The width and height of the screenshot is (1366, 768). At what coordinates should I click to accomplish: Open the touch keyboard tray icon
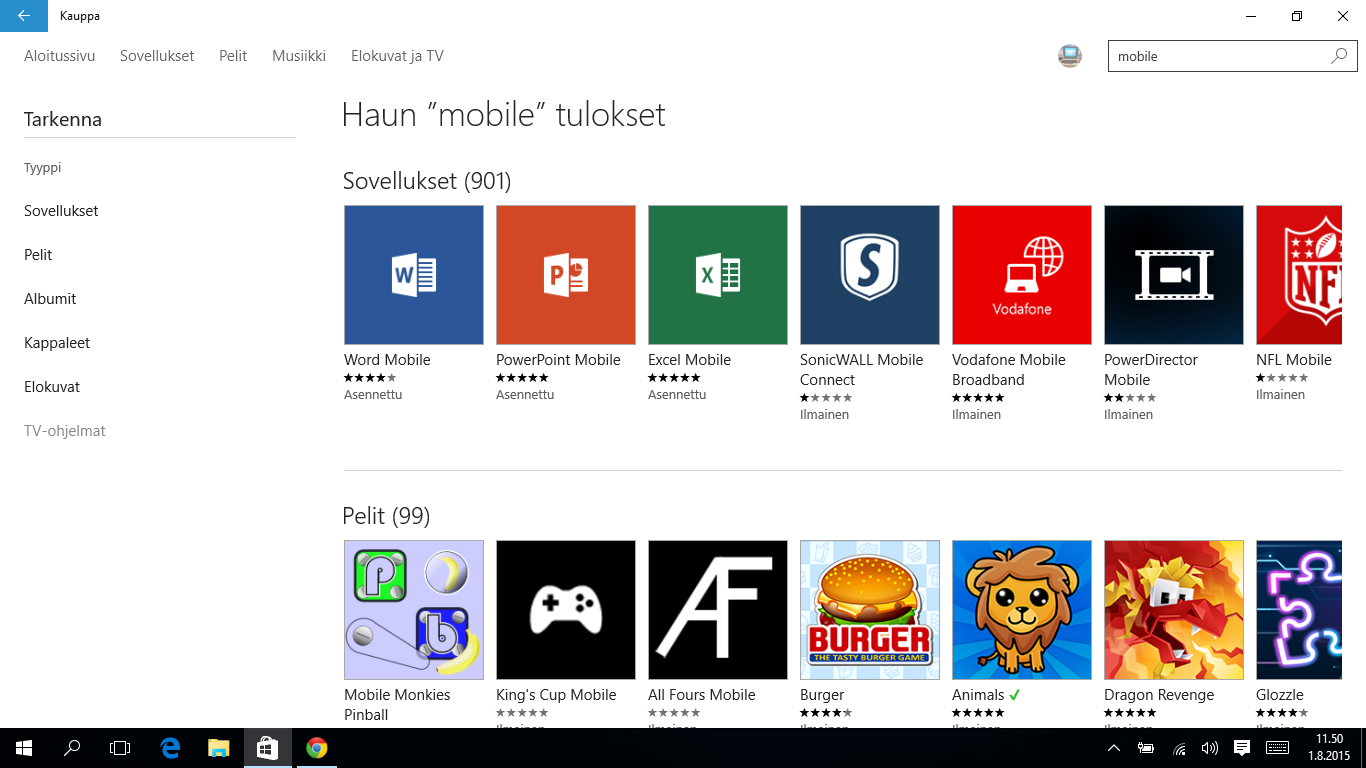pos(1277,748)
